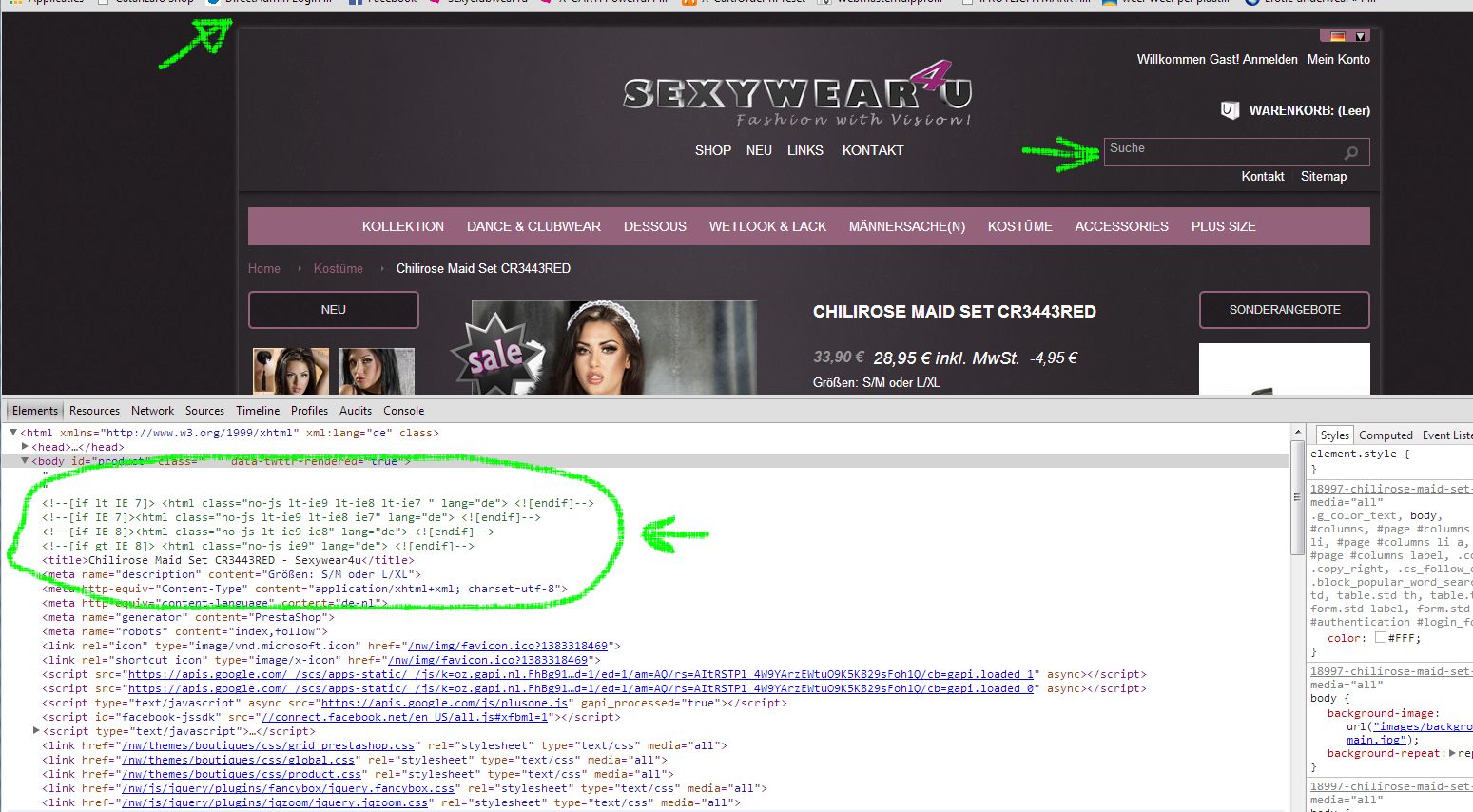Click the main product image with sale badge
Screen dimensions: 1473x812
[x=614, y=347]
